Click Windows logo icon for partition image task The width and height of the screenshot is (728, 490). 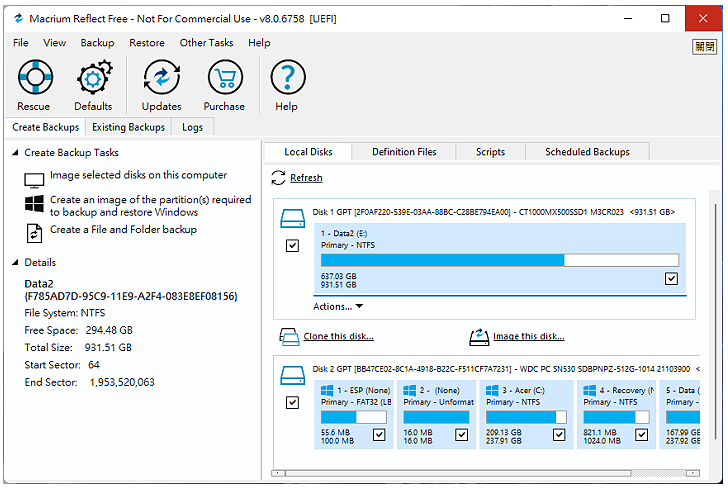pos(34,203)
